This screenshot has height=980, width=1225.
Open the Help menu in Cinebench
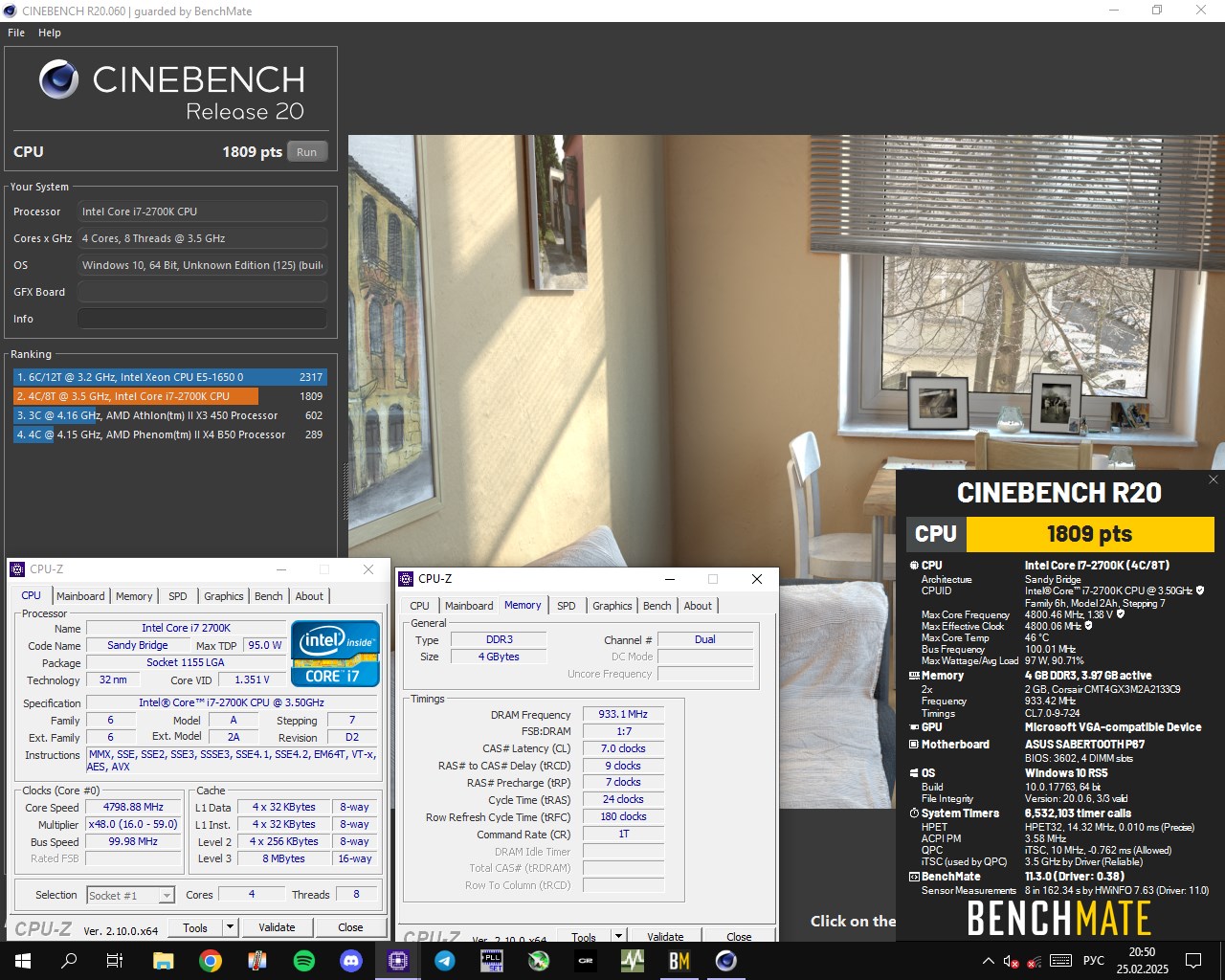pos(50,33)
